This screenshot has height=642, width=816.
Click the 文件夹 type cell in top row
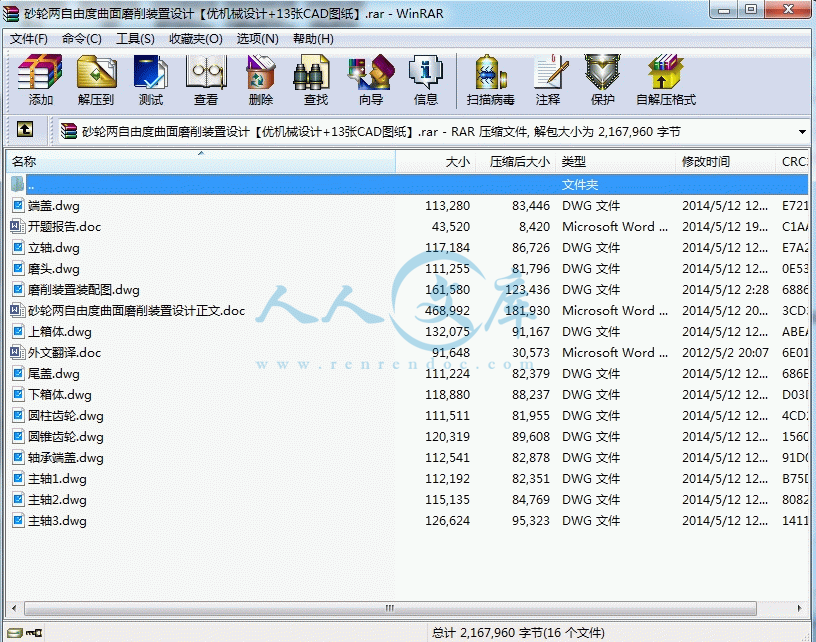pyautogui.click(x=580, y=185)
